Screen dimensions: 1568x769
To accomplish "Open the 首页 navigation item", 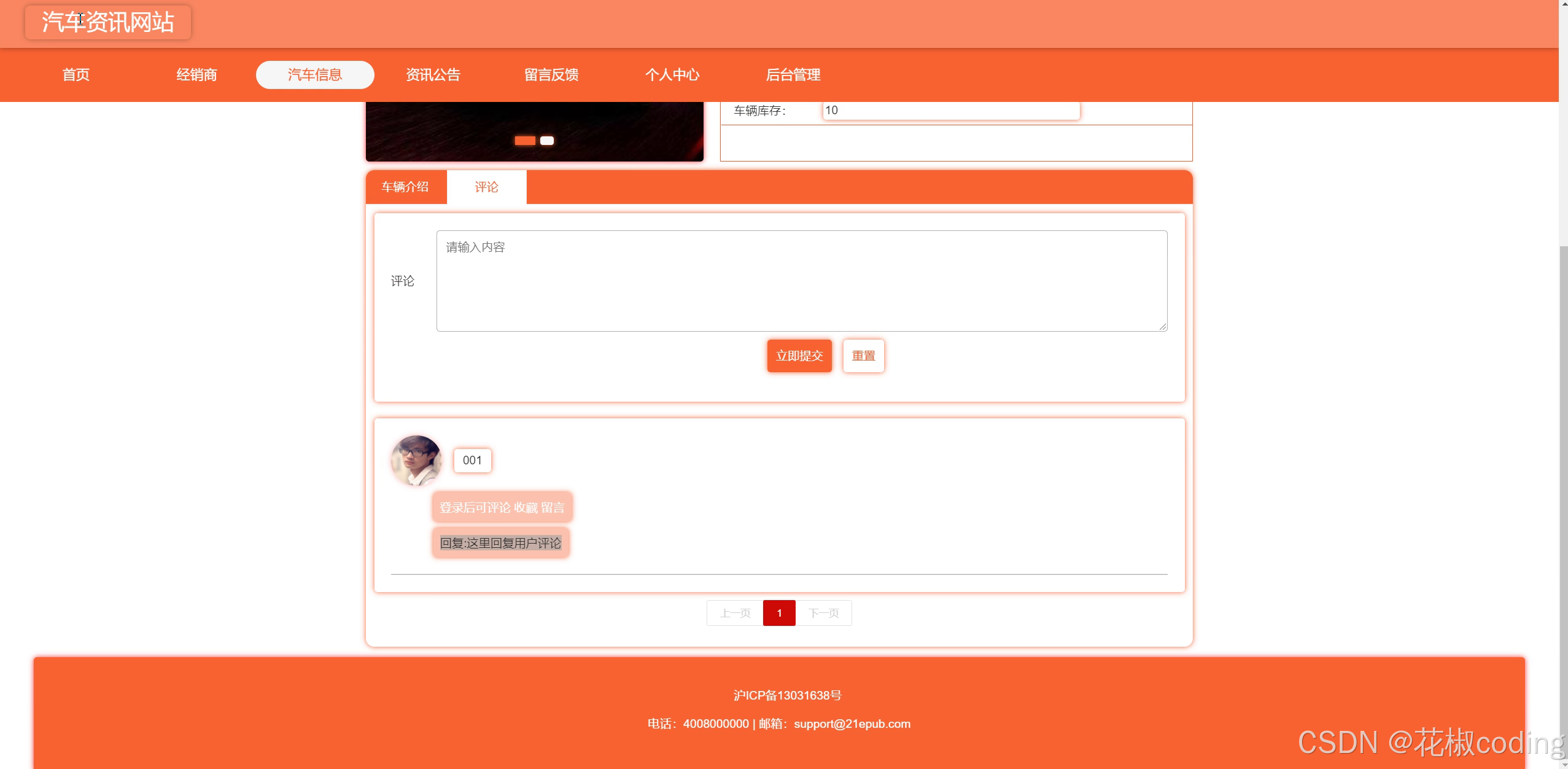I will tap(76, 75).
